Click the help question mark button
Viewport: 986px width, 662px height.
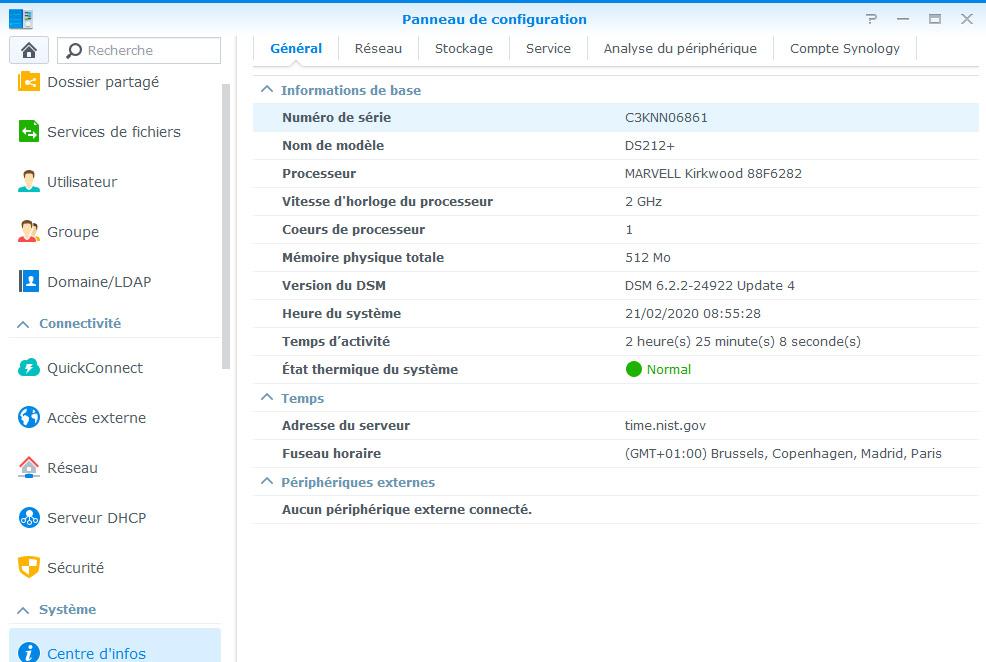pyautogui.click(x=872, y=19)
